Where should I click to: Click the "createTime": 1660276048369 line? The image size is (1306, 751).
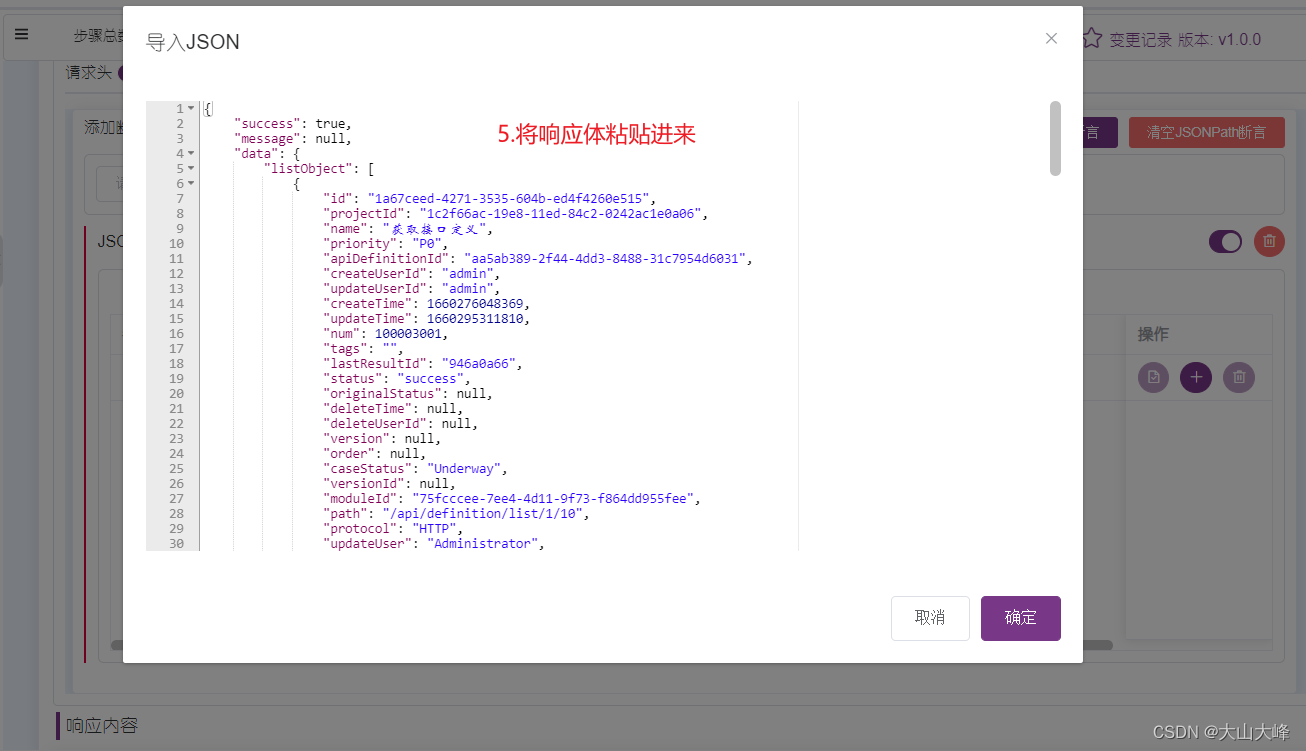coord(427,303)
